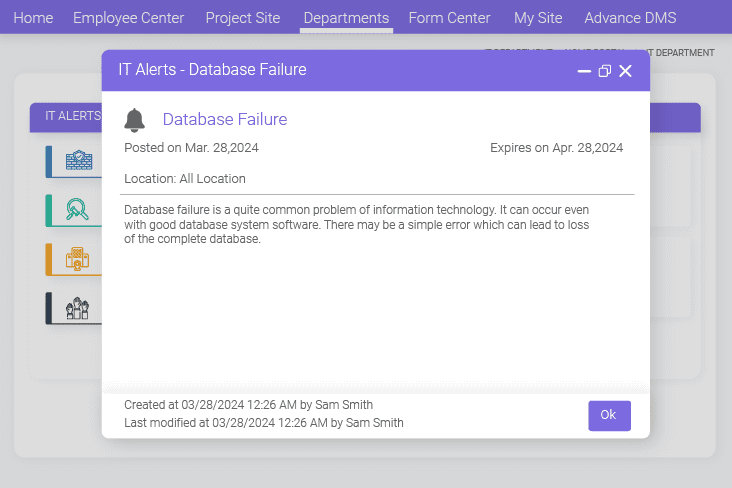Select the IT ALERTS panel tab
Viewport: 732px width, 488px height.
66,116
